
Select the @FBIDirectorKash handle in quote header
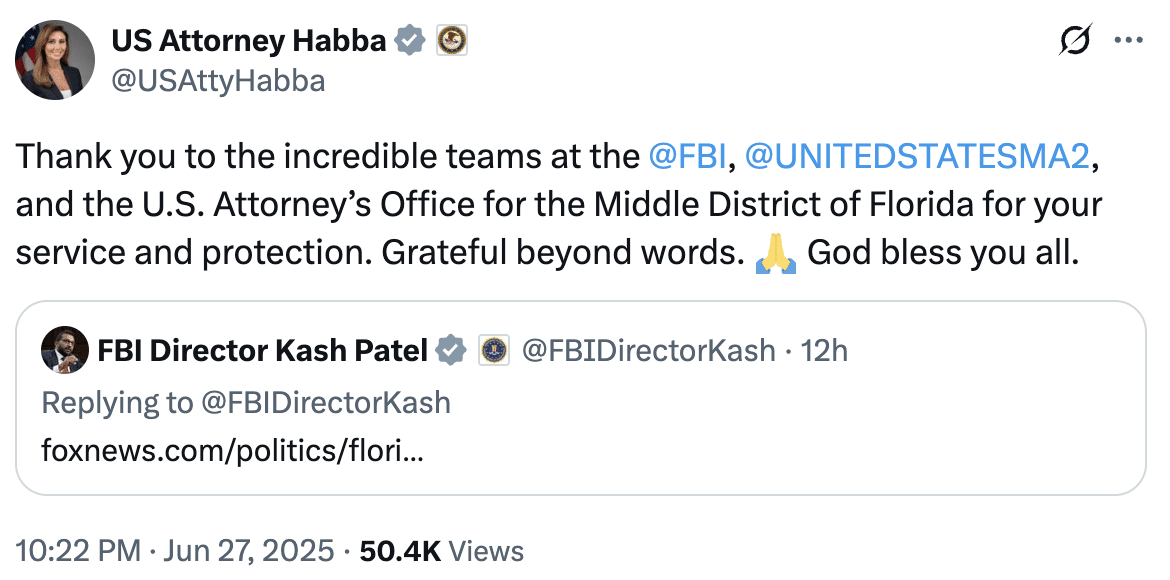648,349
